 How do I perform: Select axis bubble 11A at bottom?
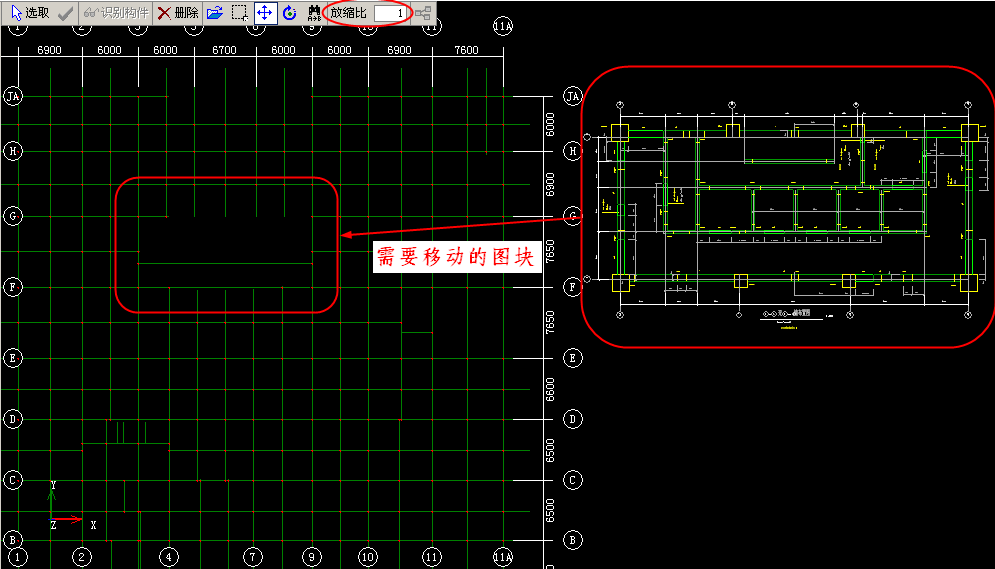coord(503,558)
